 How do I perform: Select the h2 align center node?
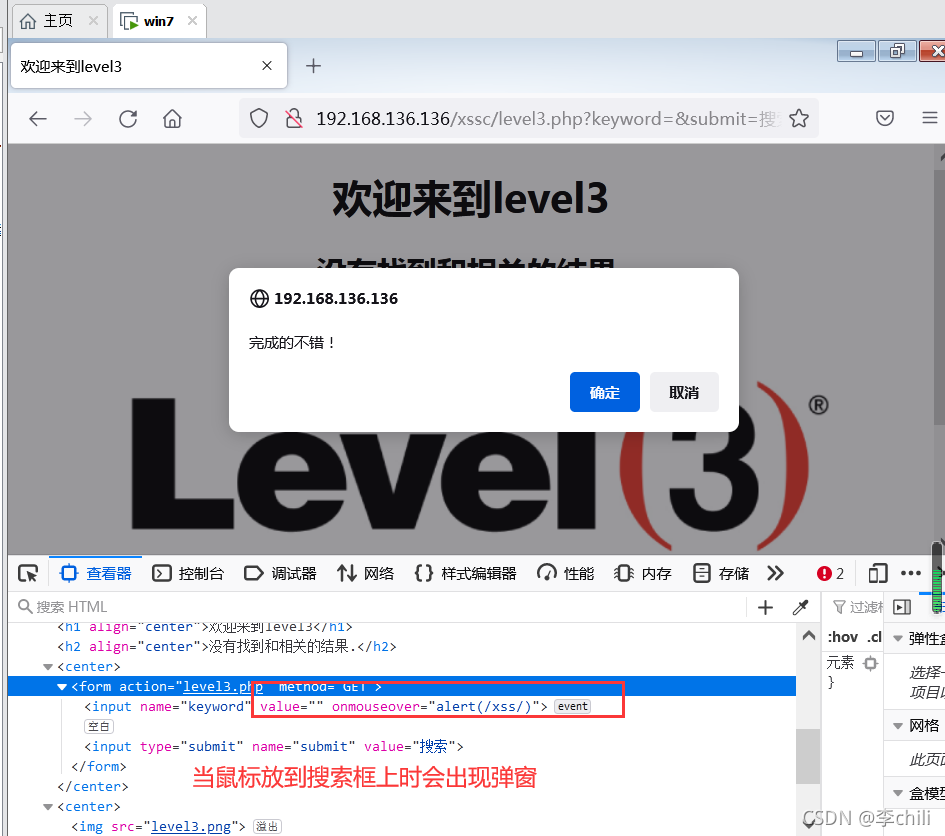227,647
